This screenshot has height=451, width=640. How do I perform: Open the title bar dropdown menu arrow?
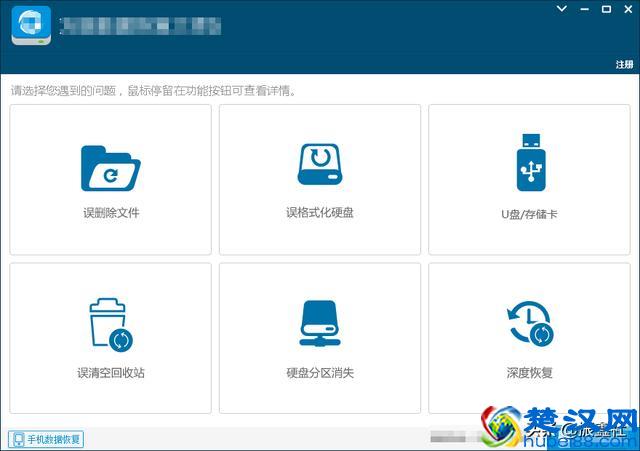564,9
